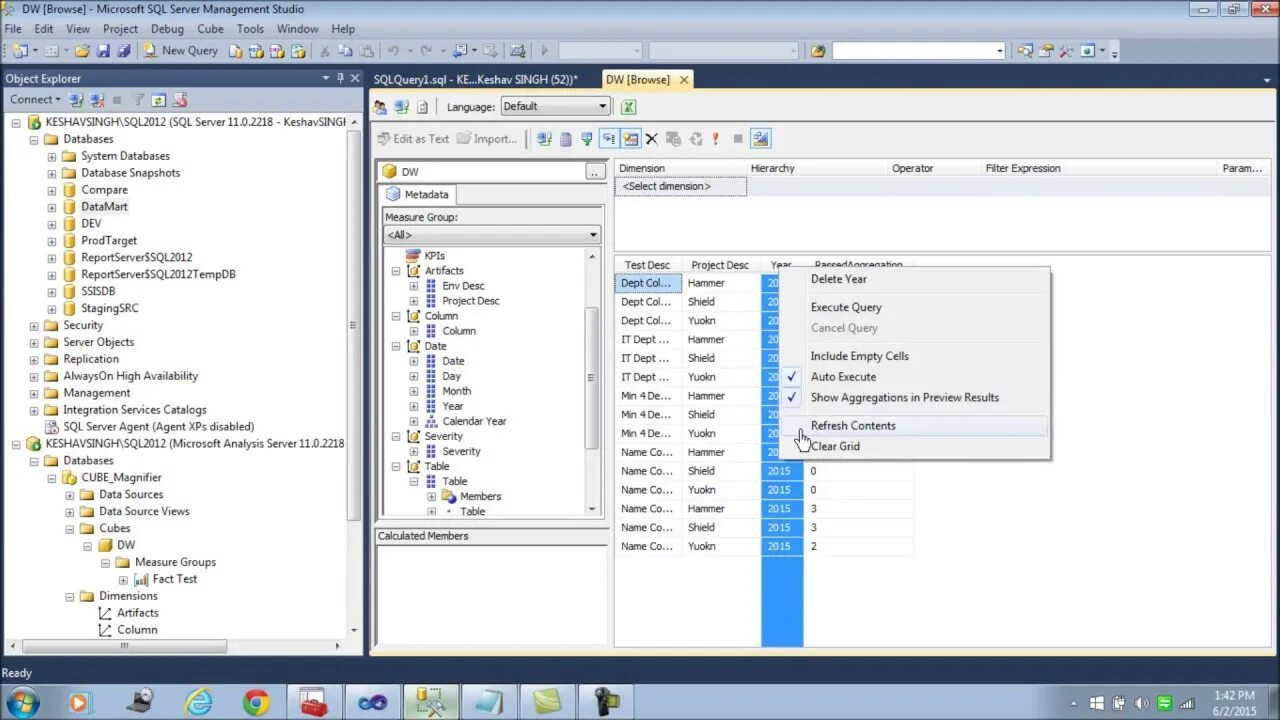Click the Refresh icon in Object Explorer toolbar
This screenshot has width=1280, height=720.
coord(159,100)
